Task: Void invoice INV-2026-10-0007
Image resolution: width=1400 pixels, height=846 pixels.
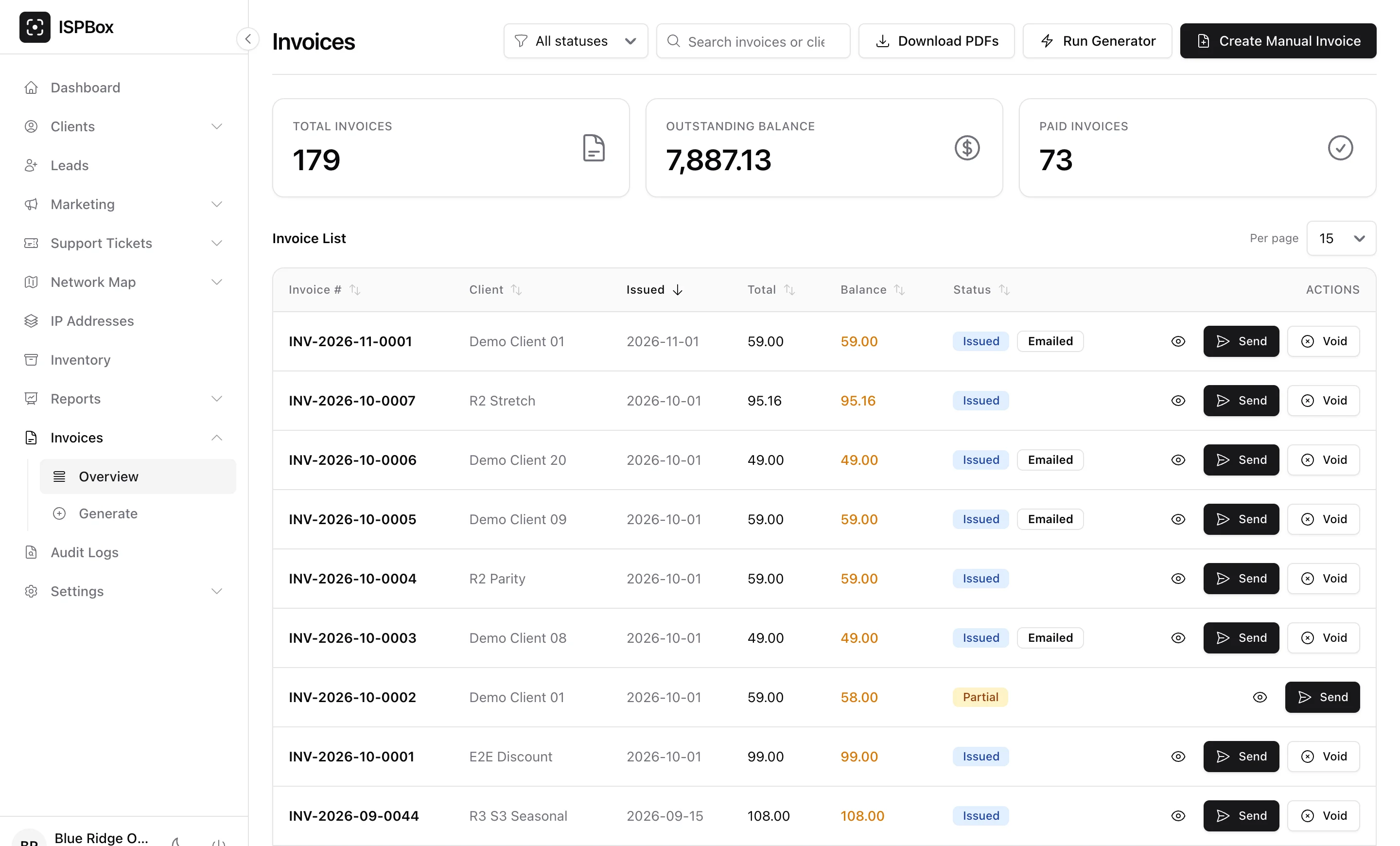Action: coord(1323,401)
